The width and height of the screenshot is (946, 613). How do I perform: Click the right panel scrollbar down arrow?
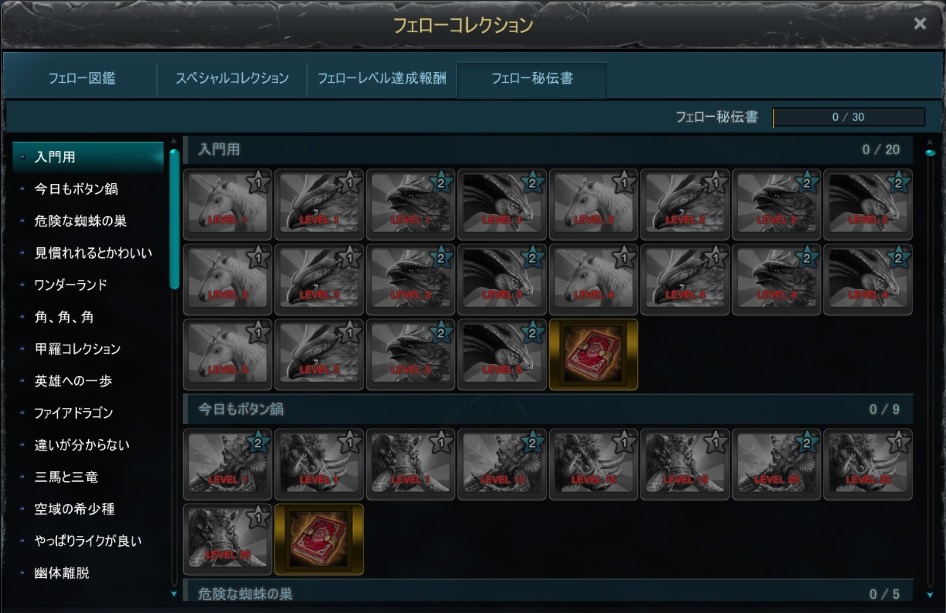click(930, 595)
